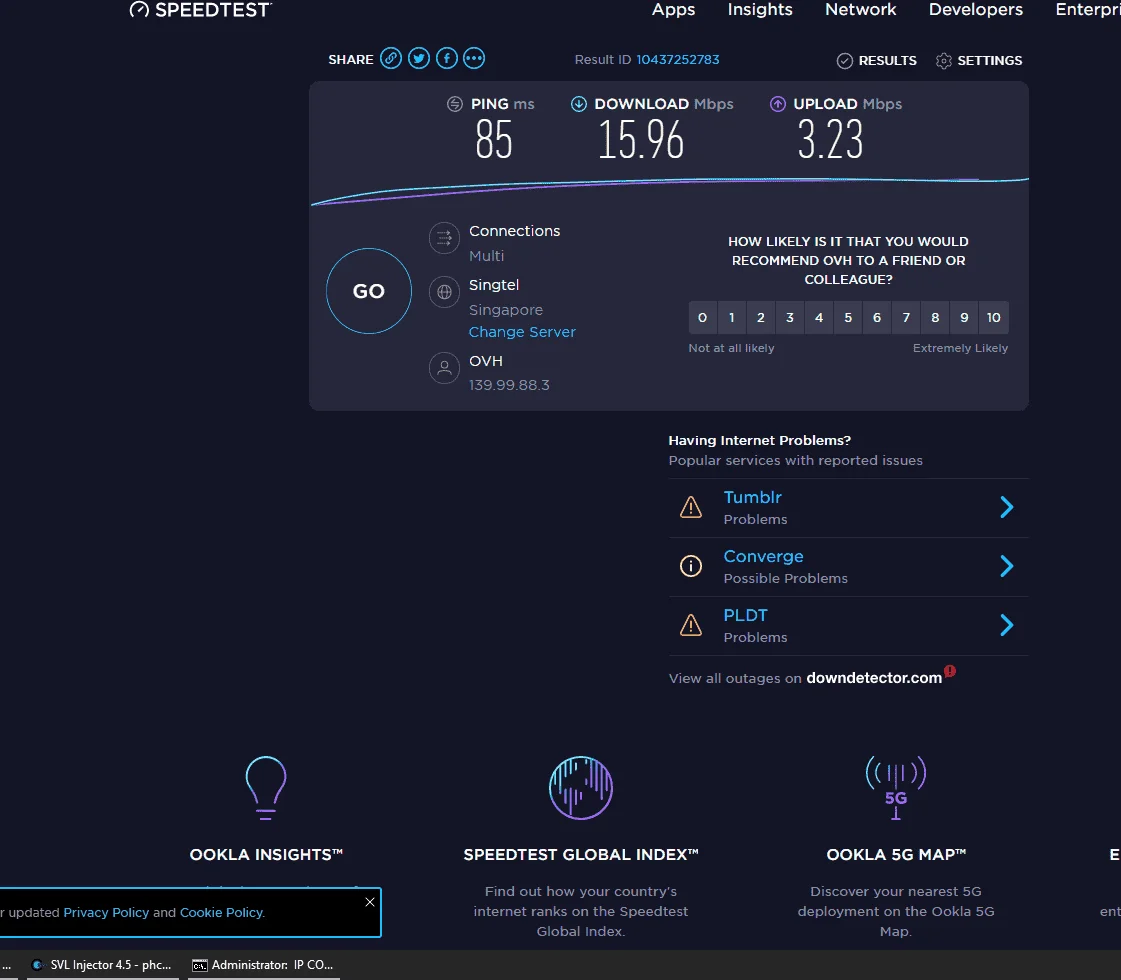Click the OVH provider user icon
This screenshot has height=980, width=1121.
(444, 368)
